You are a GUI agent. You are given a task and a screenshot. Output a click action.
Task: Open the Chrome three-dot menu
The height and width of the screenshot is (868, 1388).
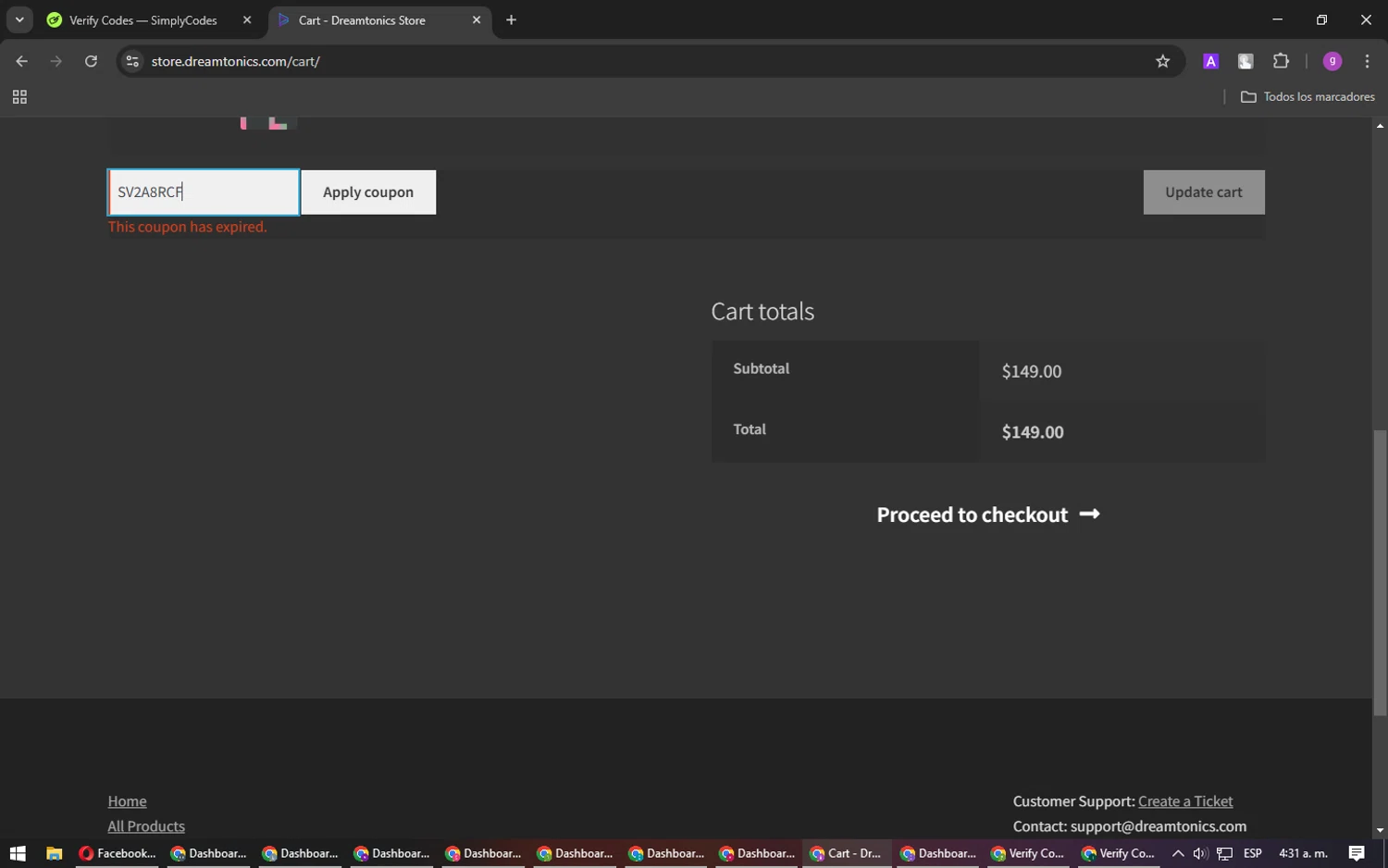[1367, 61]
